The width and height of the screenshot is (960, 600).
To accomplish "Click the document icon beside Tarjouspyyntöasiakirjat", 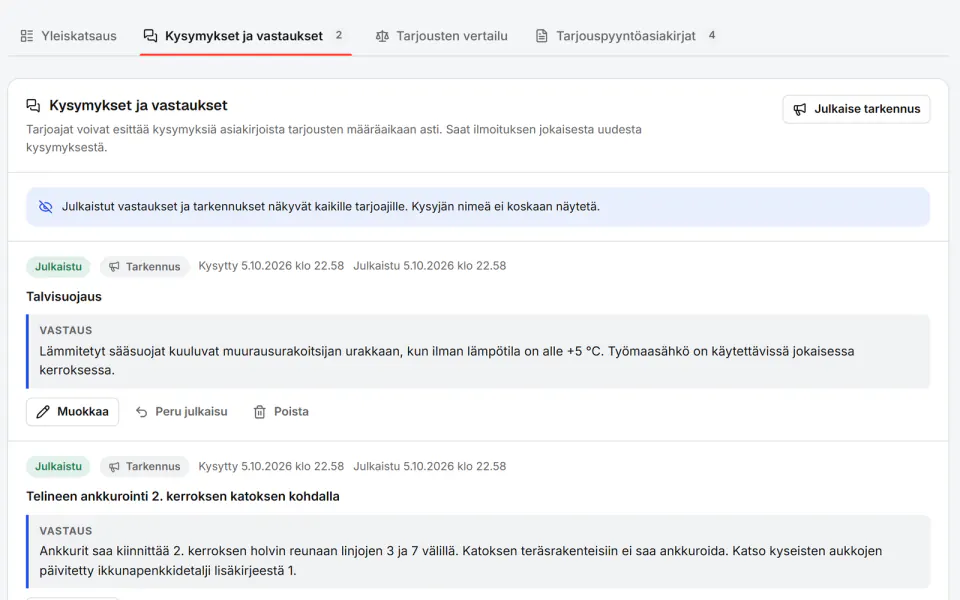I will click(542, 36).
